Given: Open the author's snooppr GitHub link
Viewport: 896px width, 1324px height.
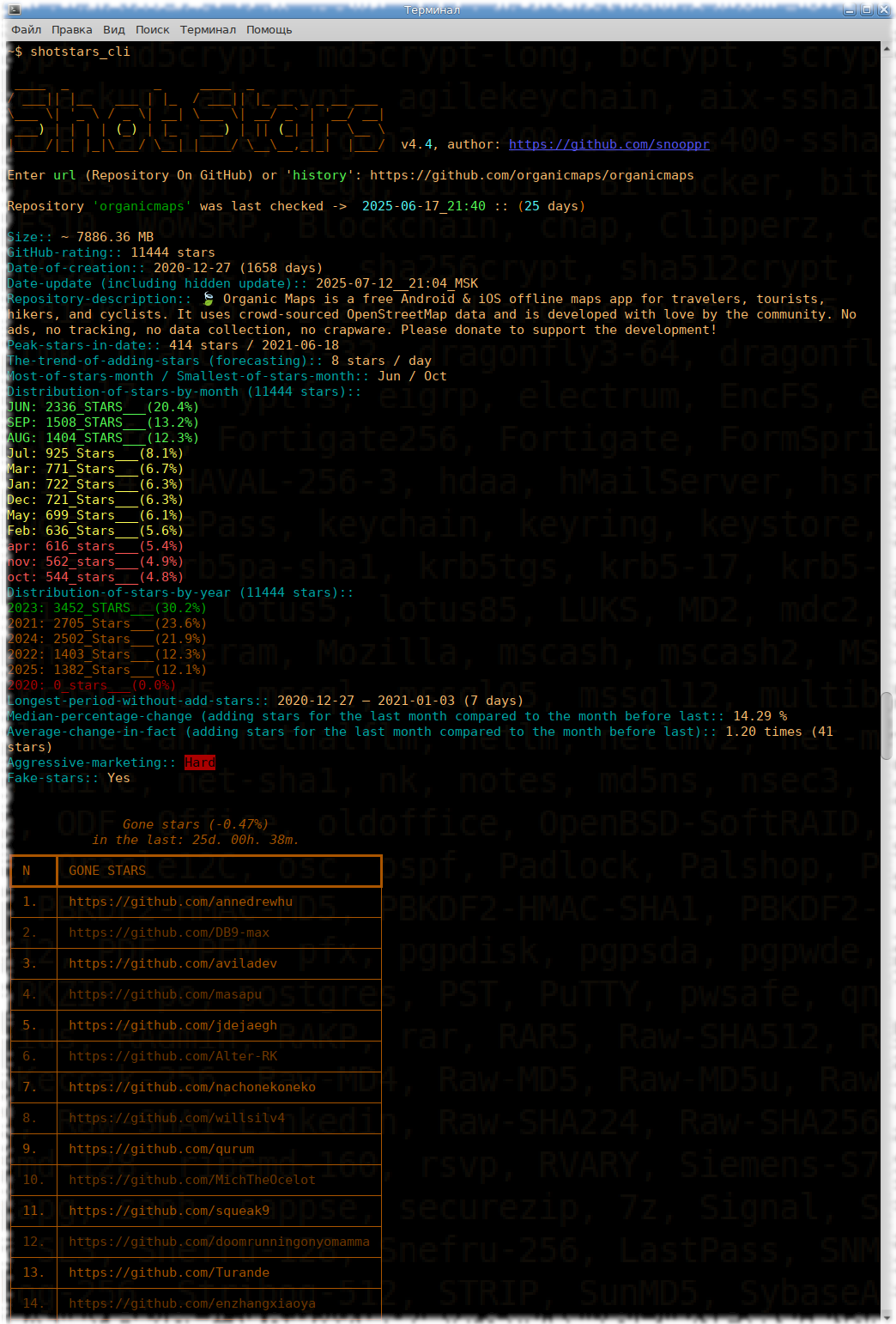Looking at the screenshot, I should (608, 144).
